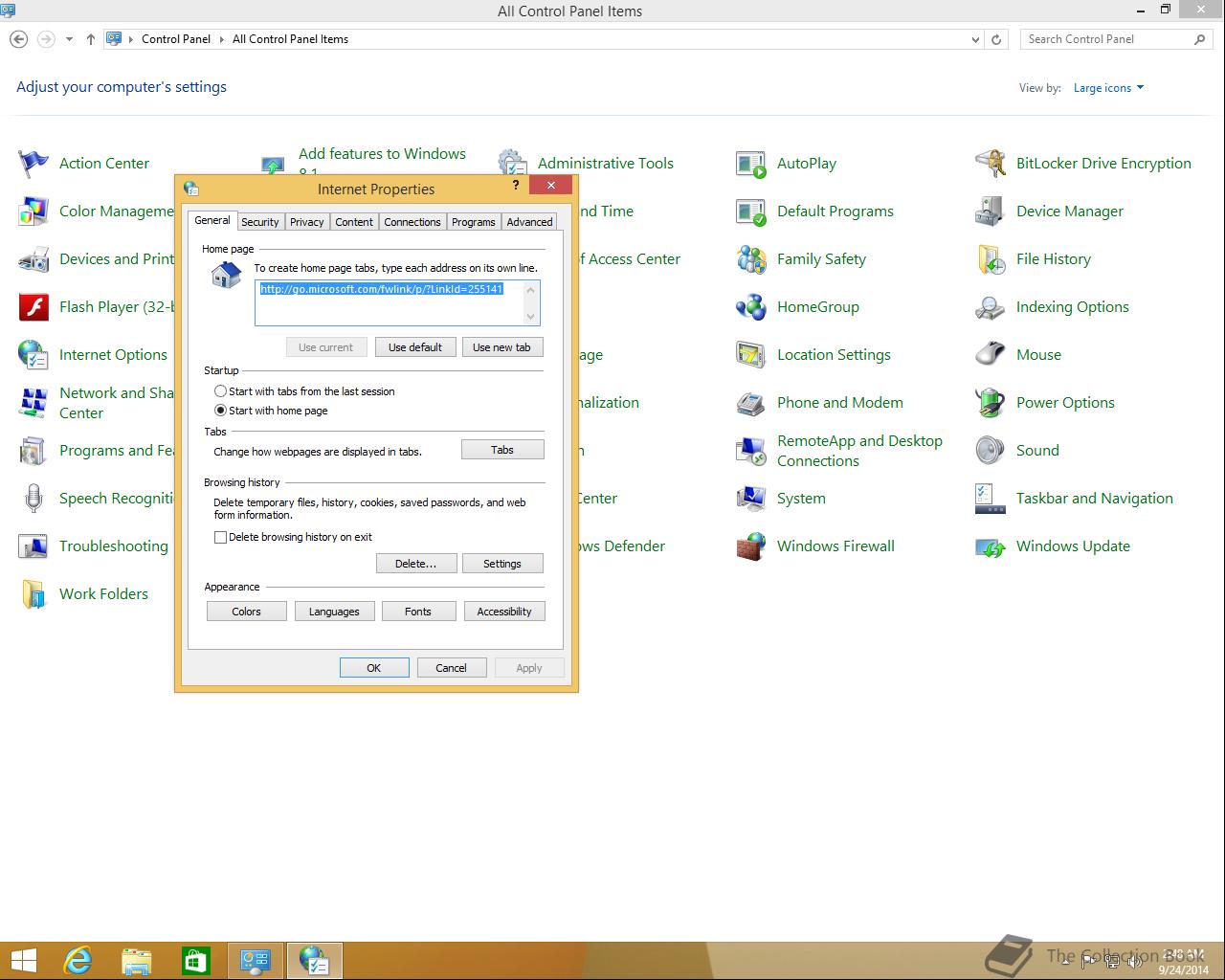Click the home page box scrollbar
Image resolution: width=1225 pixels, height=980 pixels.
[531, 302]
